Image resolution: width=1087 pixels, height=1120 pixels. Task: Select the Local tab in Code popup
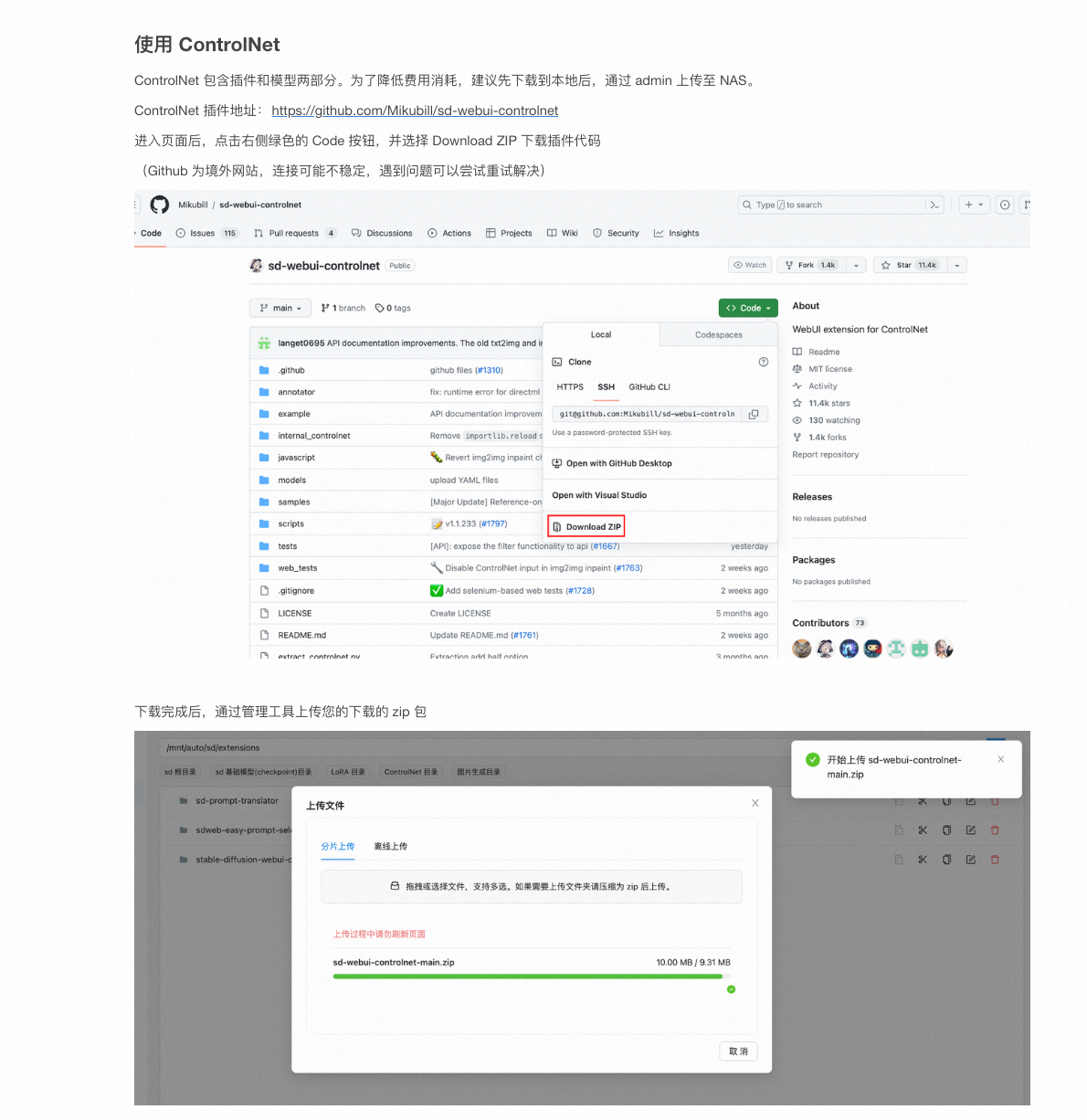pyautogui.click(x=601, y=334)
